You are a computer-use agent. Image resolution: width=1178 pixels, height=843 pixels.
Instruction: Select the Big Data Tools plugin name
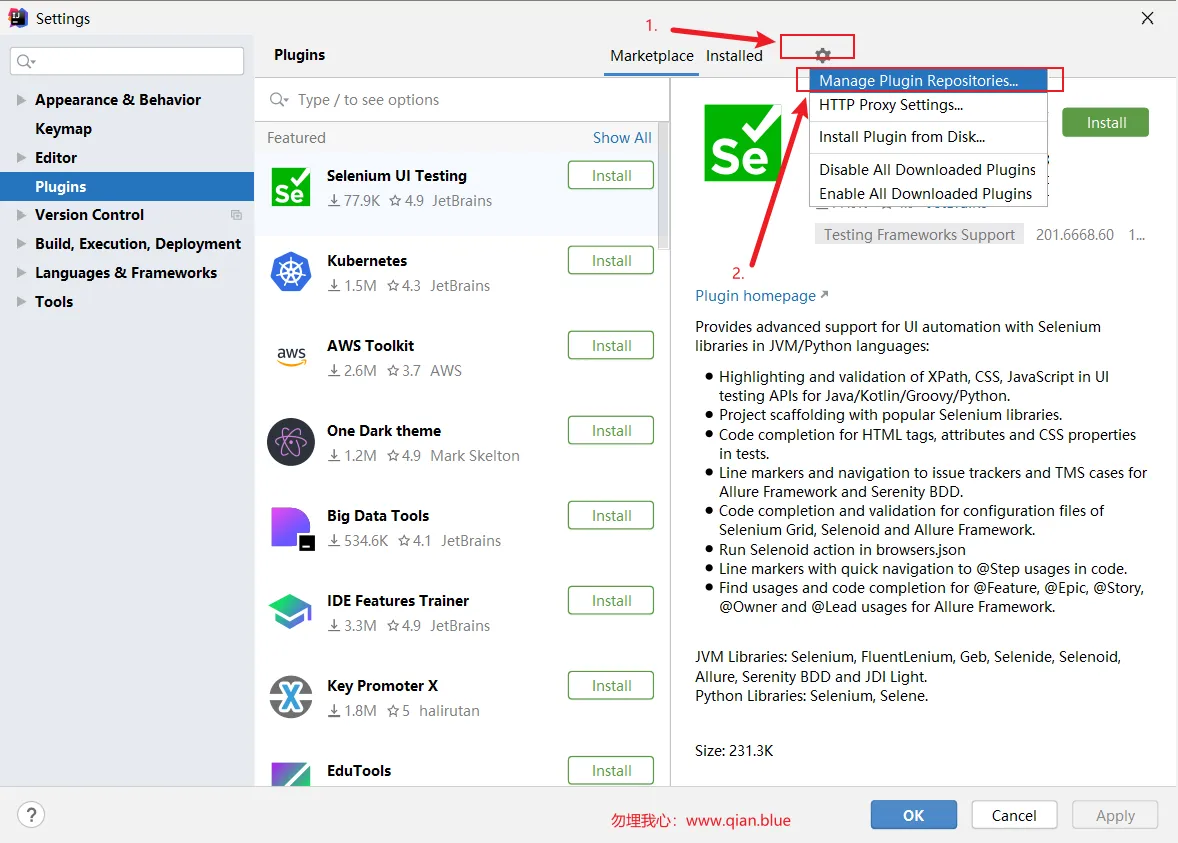pyautogui.click(x=378, y=515)
